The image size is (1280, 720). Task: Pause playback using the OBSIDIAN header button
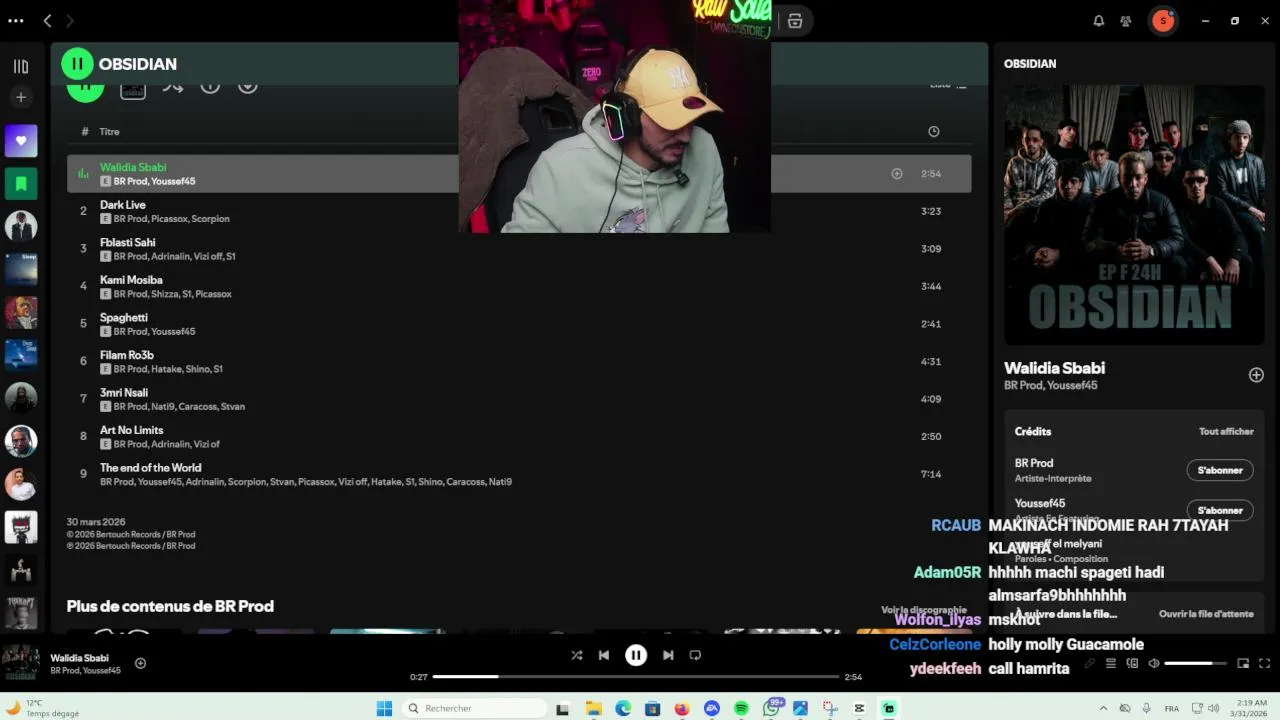pos(77,64)
